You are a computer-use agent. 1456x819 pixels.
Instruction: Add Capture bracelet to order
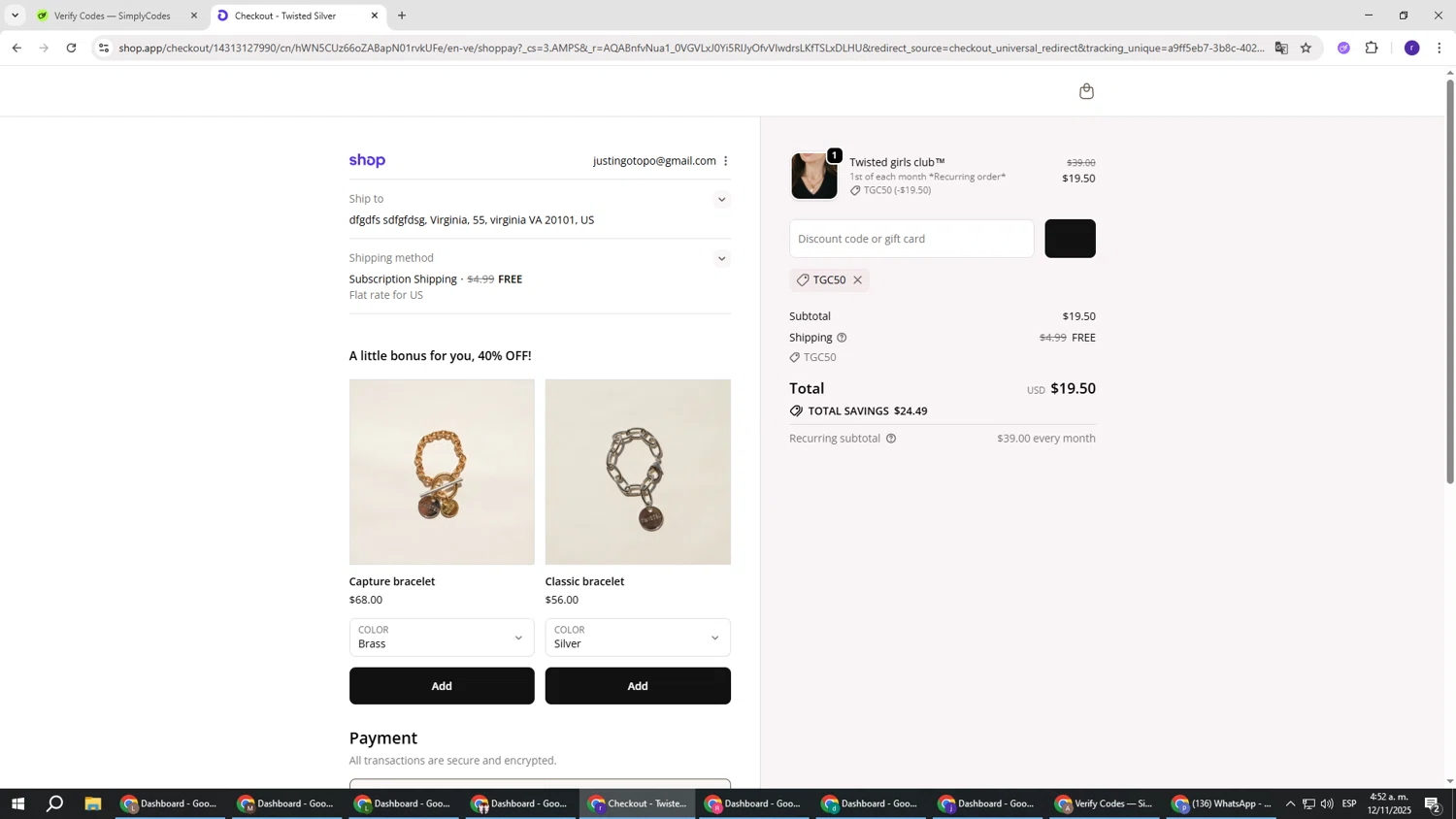click(x=442, y=686)
